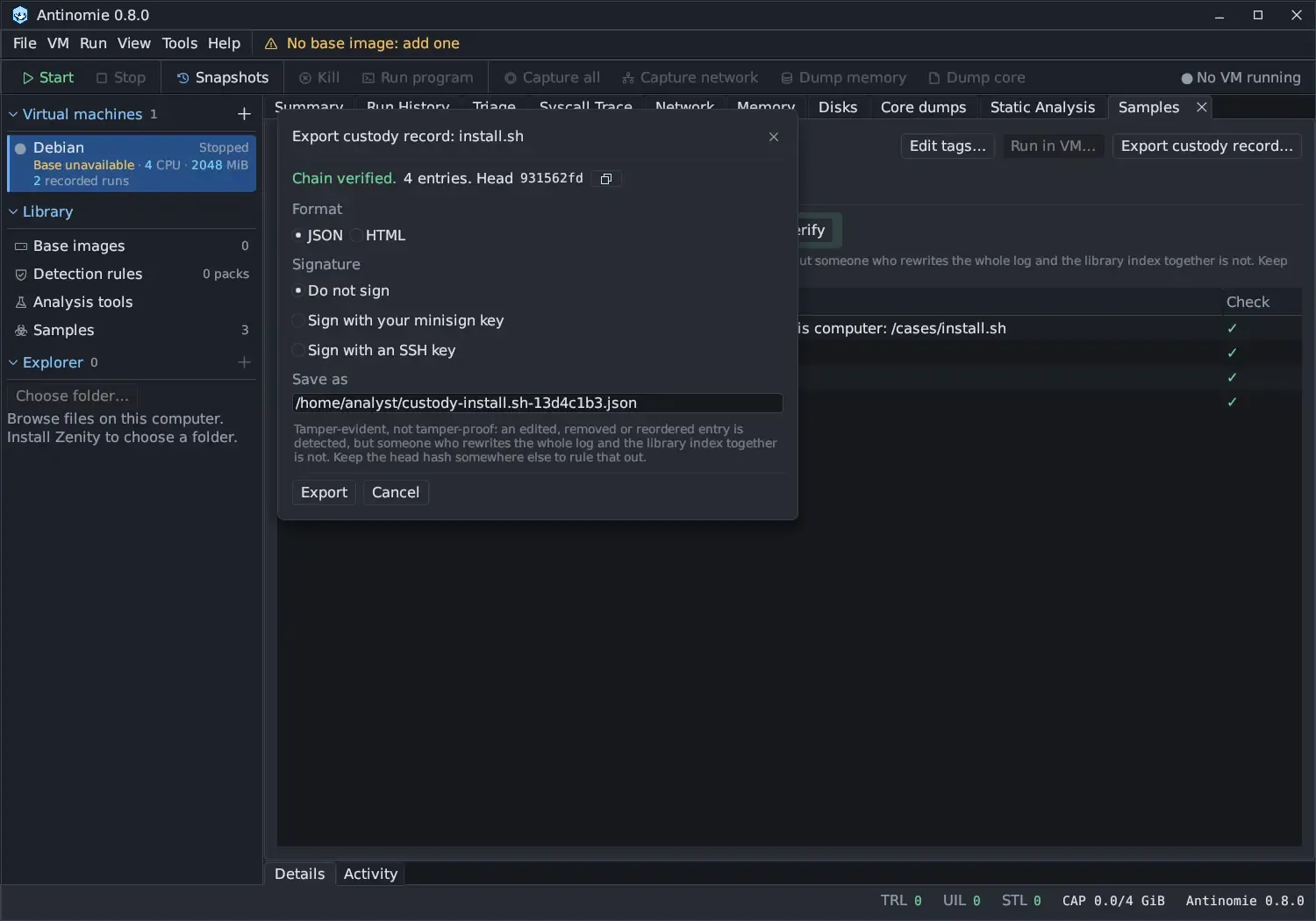Open Base images in the Library
This screenshot has height=921, width=1316.
click(x=132, y=246)
